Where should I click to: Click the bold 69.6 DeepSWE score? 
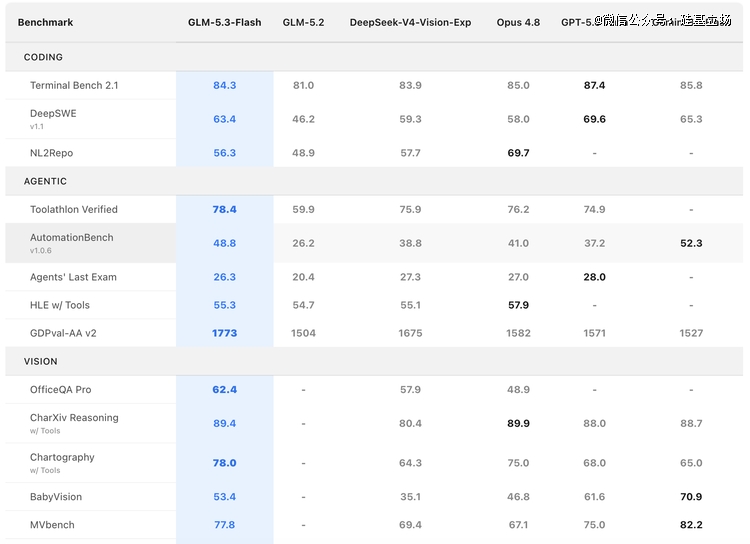[x=595, y=119]
